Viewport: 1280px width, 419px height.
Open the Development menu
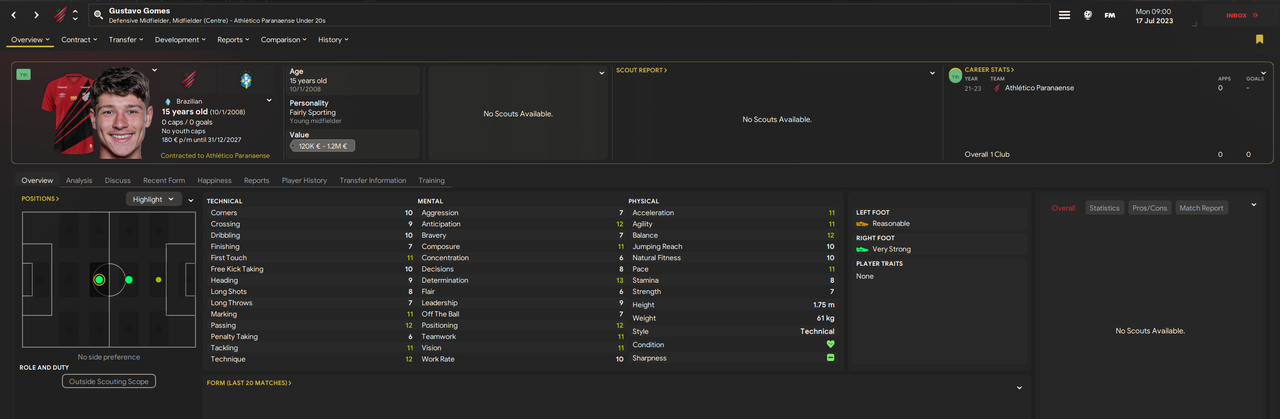click(x=180, y=40)
